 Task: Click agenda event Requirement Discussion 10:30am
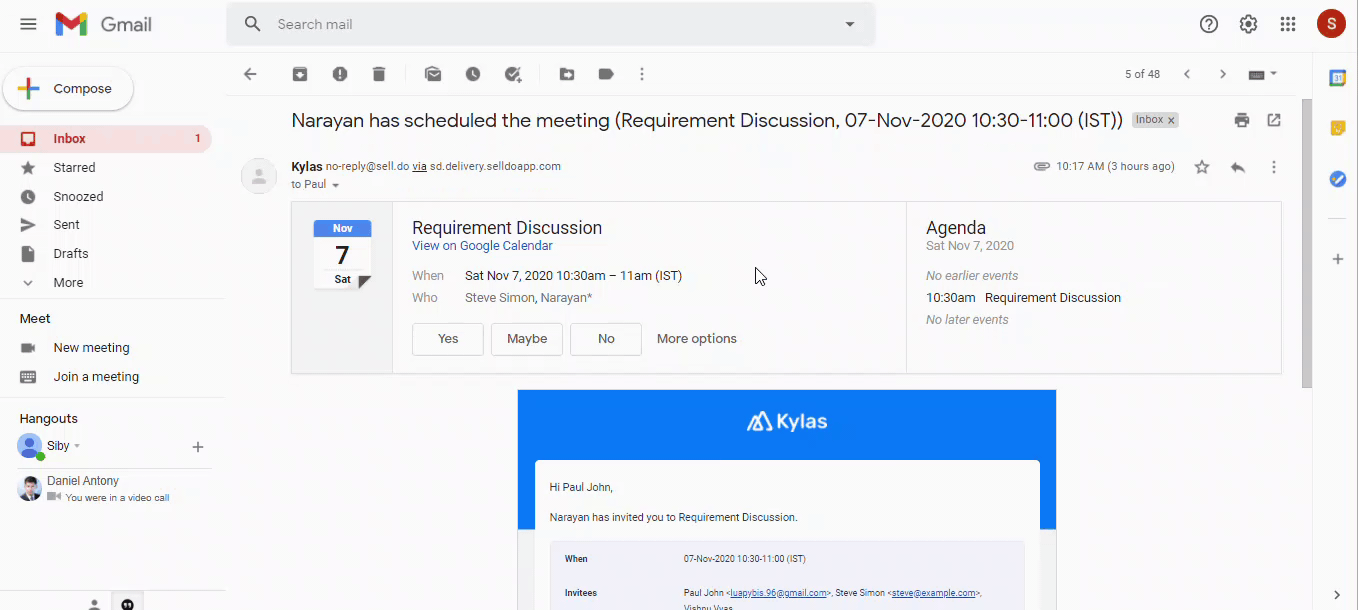pos(1023,298)
